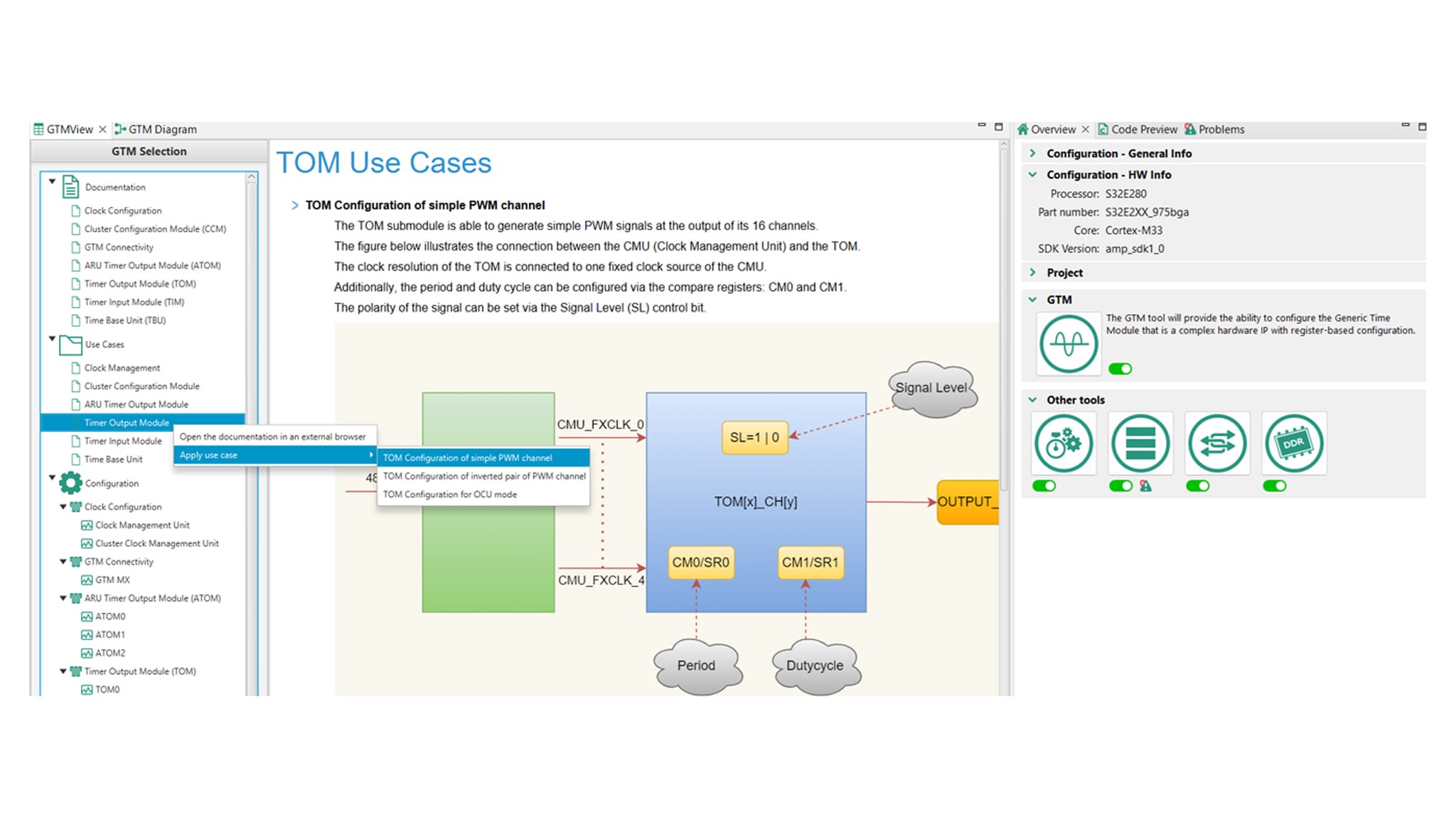Screen dimensions: 1456x818
Task: Toggle the GTM tool enable switch
Action: click(x=1120, y=369)
